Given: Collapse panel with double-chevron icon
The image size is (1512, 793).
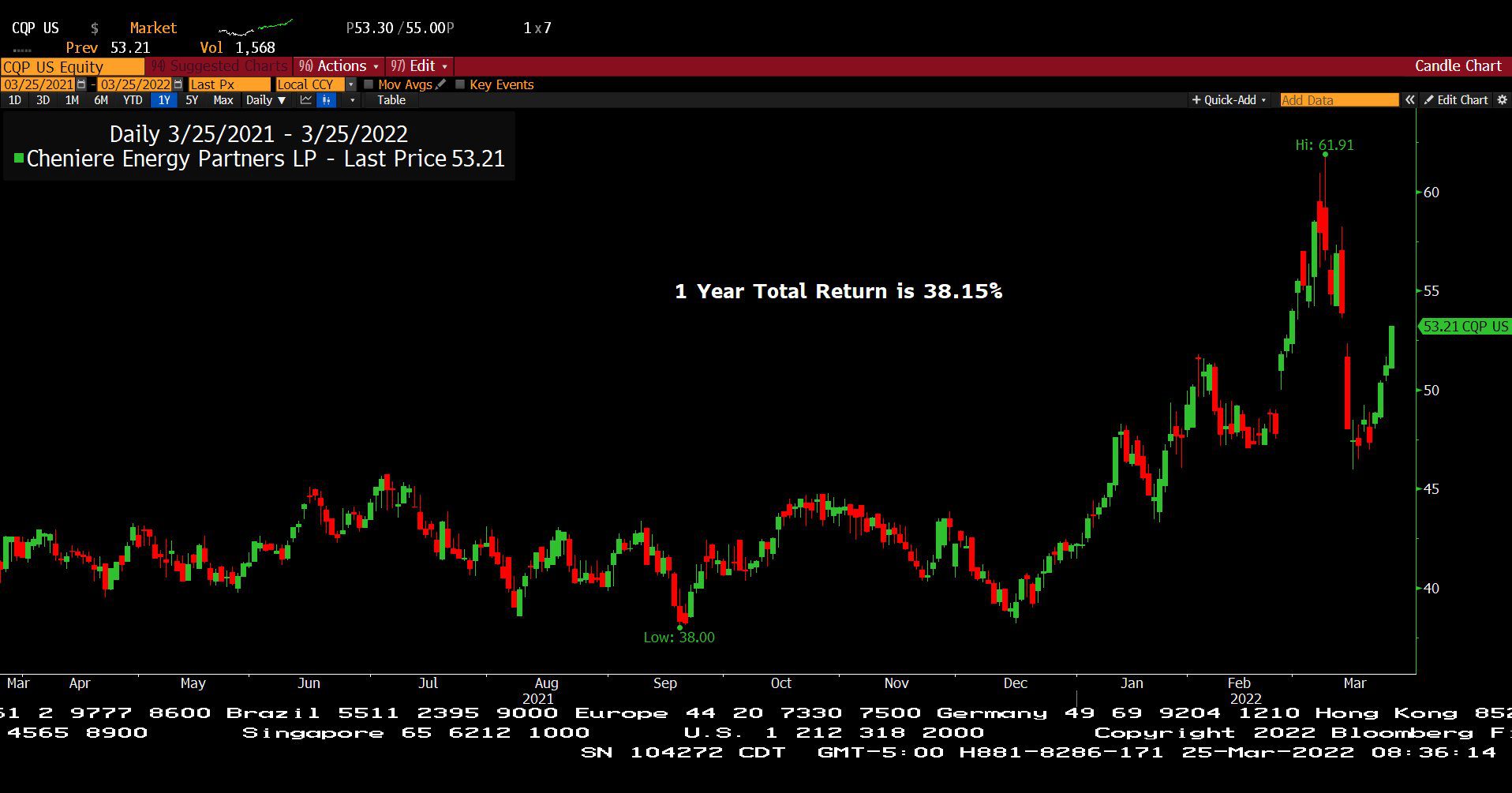Looking at the screenshot, I should (1410, 100).
